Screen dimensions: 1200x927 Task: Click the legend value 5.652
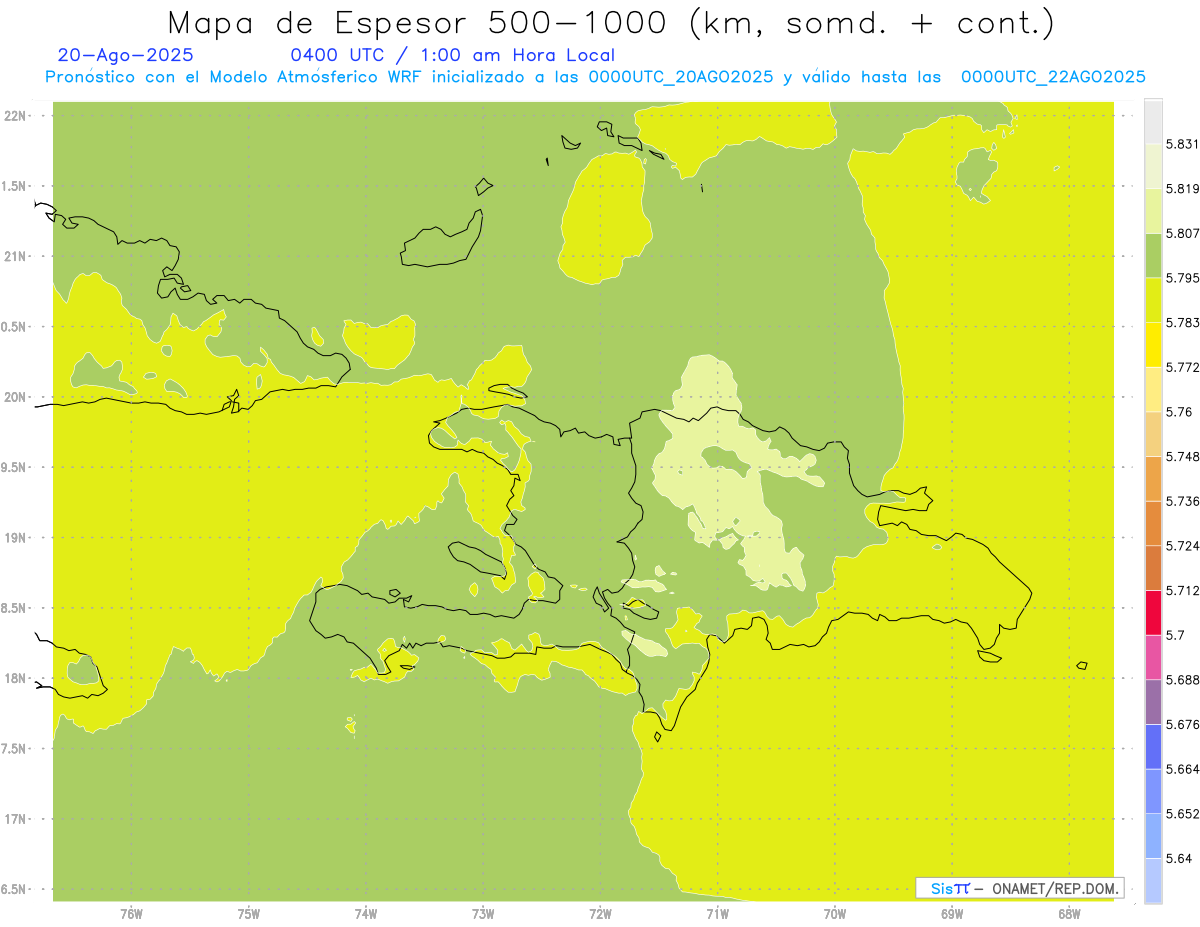pos(1182,814)
